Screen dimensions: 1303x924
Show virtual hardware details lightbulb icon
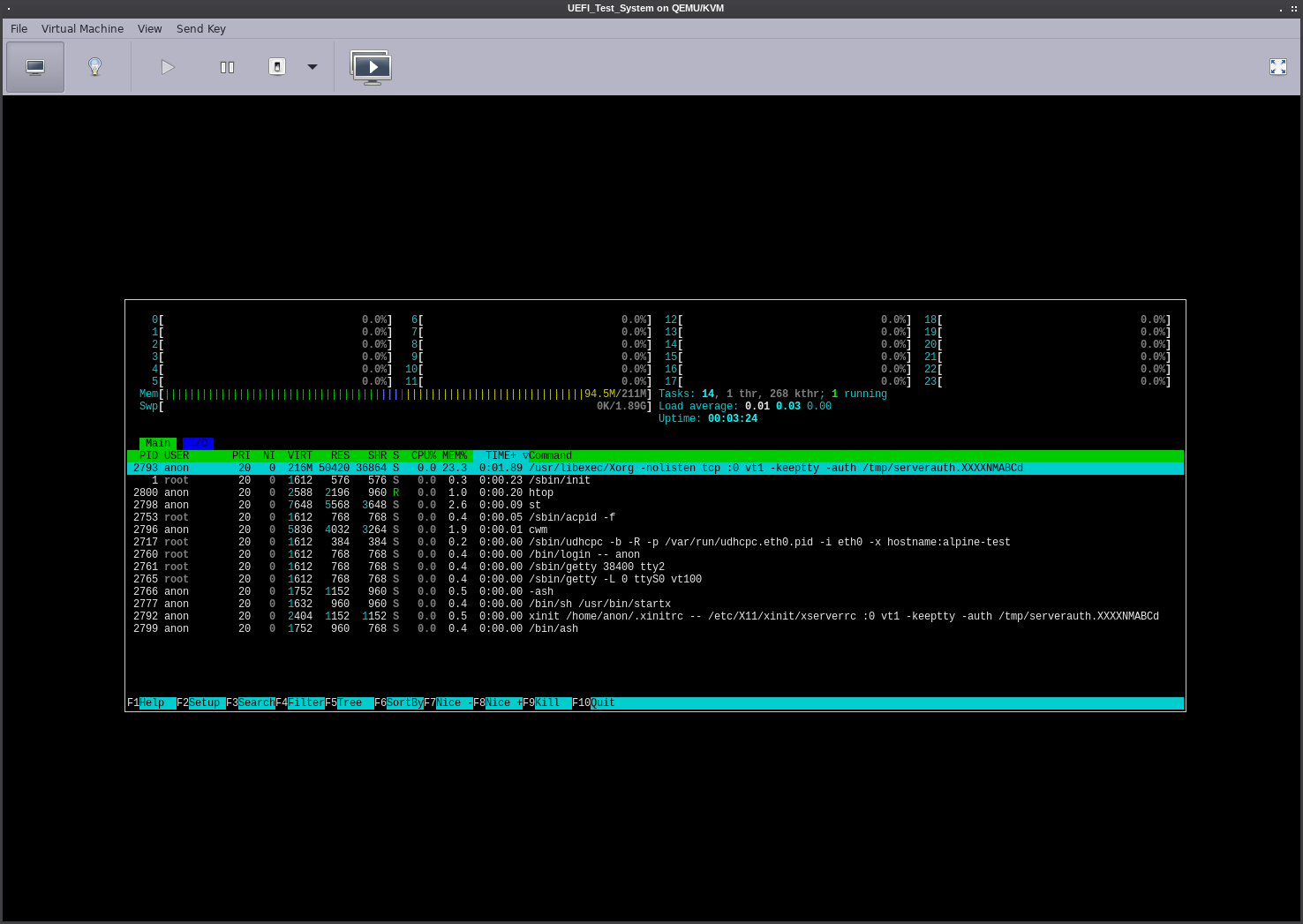(95, 67)
